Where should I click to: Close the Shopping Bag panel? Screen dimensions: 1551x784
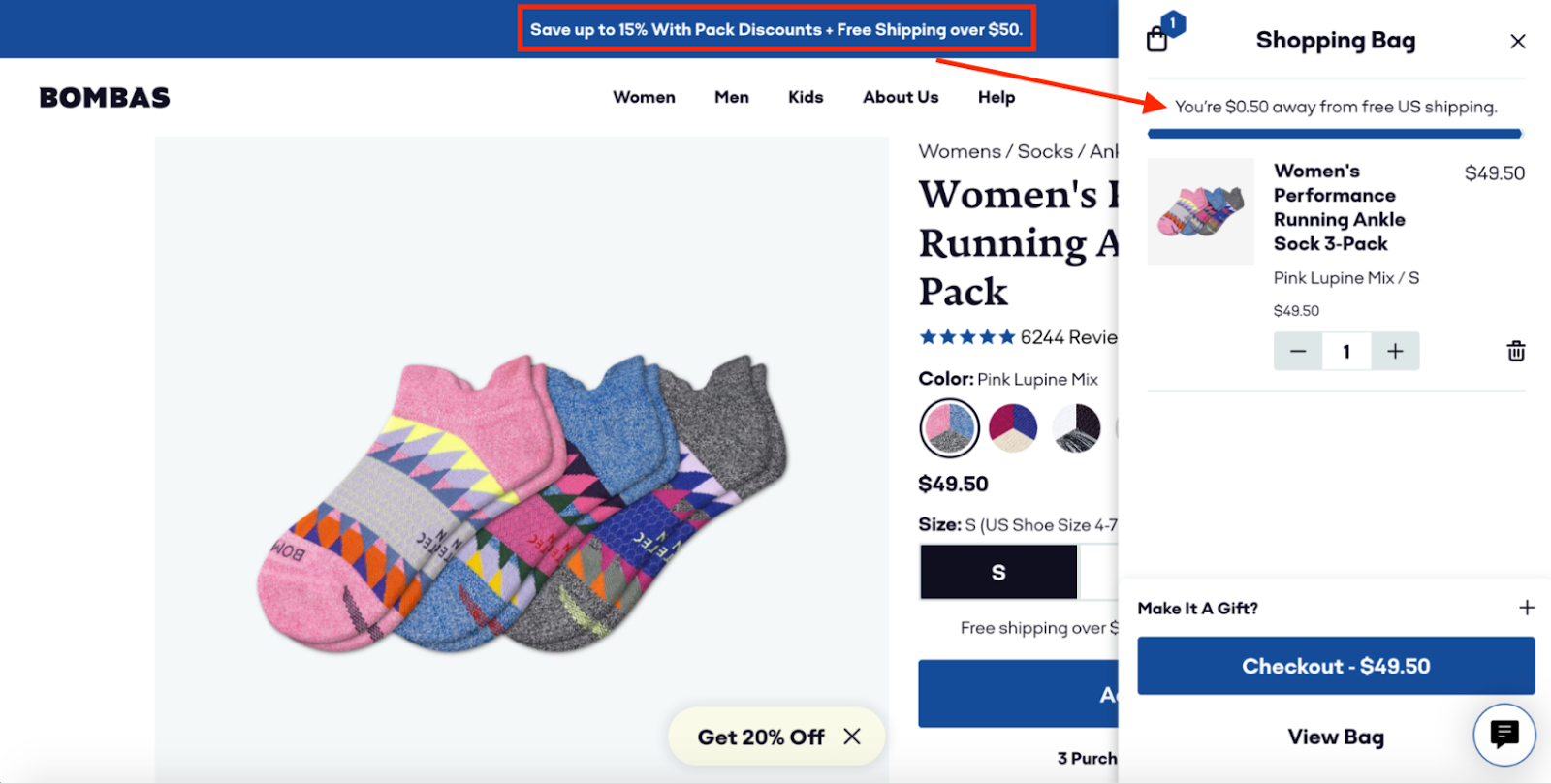coord(1517,41)
